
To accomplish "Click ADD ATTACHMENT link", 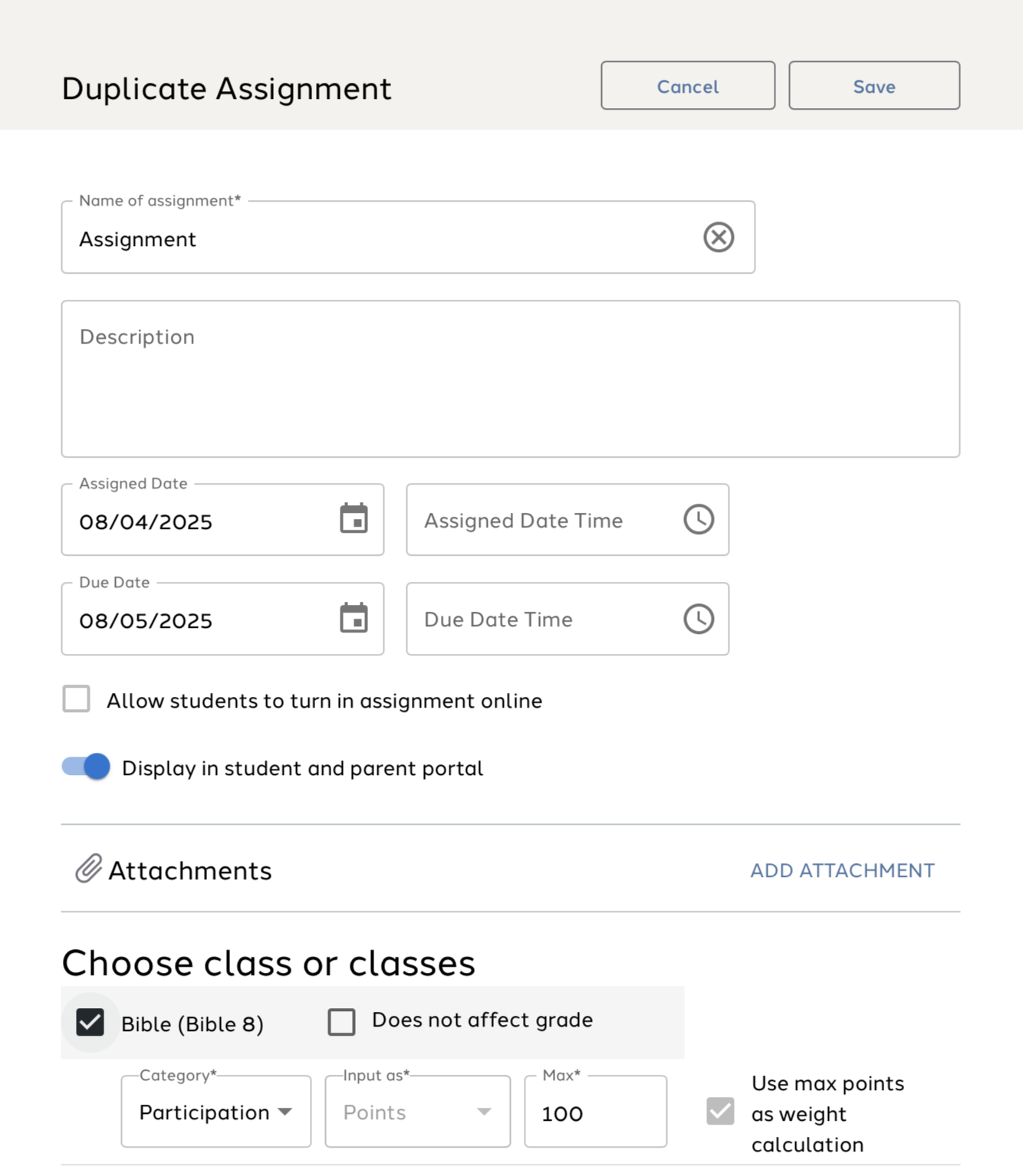I will point(842,870).
